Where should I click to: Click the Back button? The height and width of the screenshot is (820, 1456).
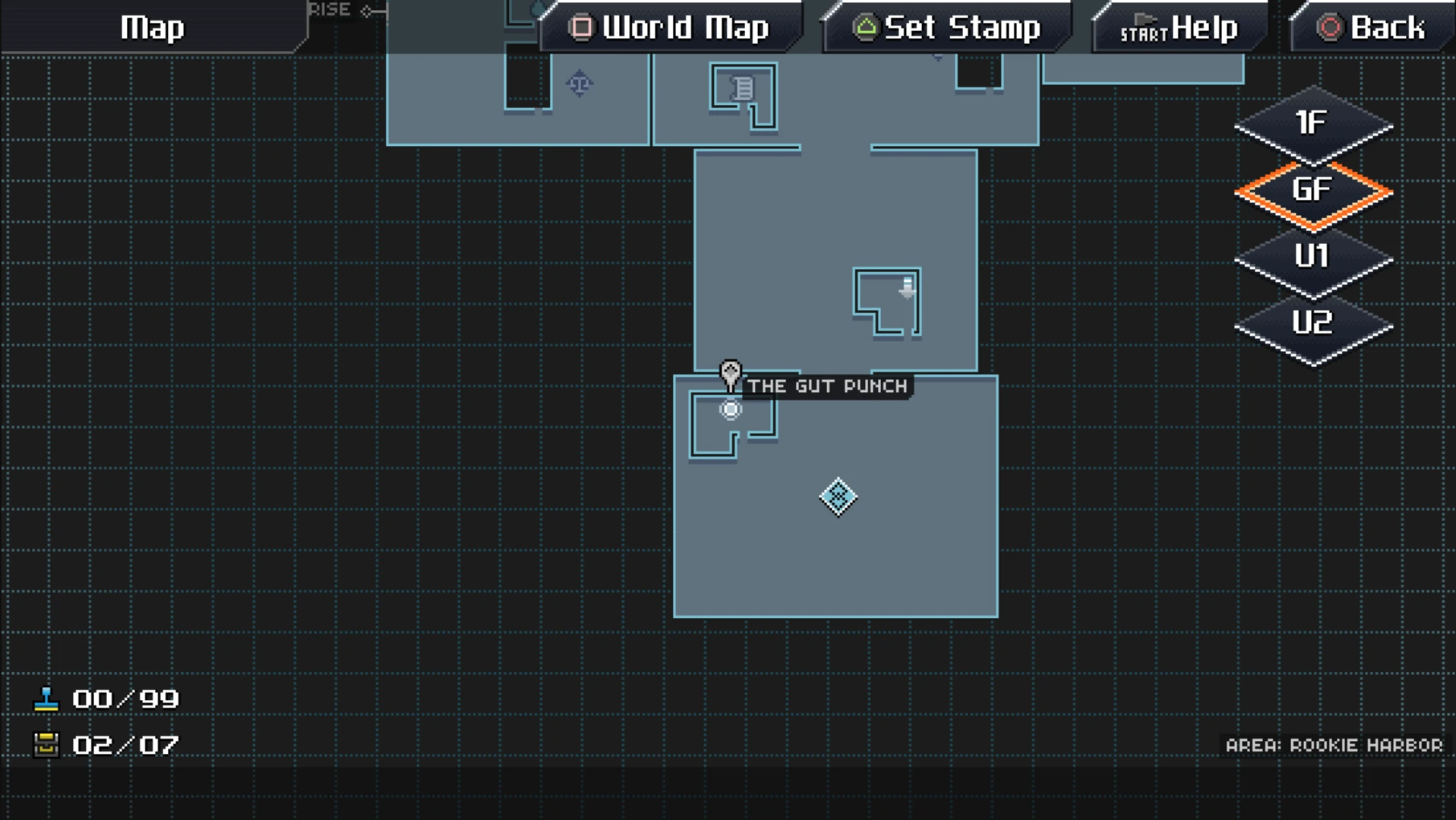point(1371,27)
